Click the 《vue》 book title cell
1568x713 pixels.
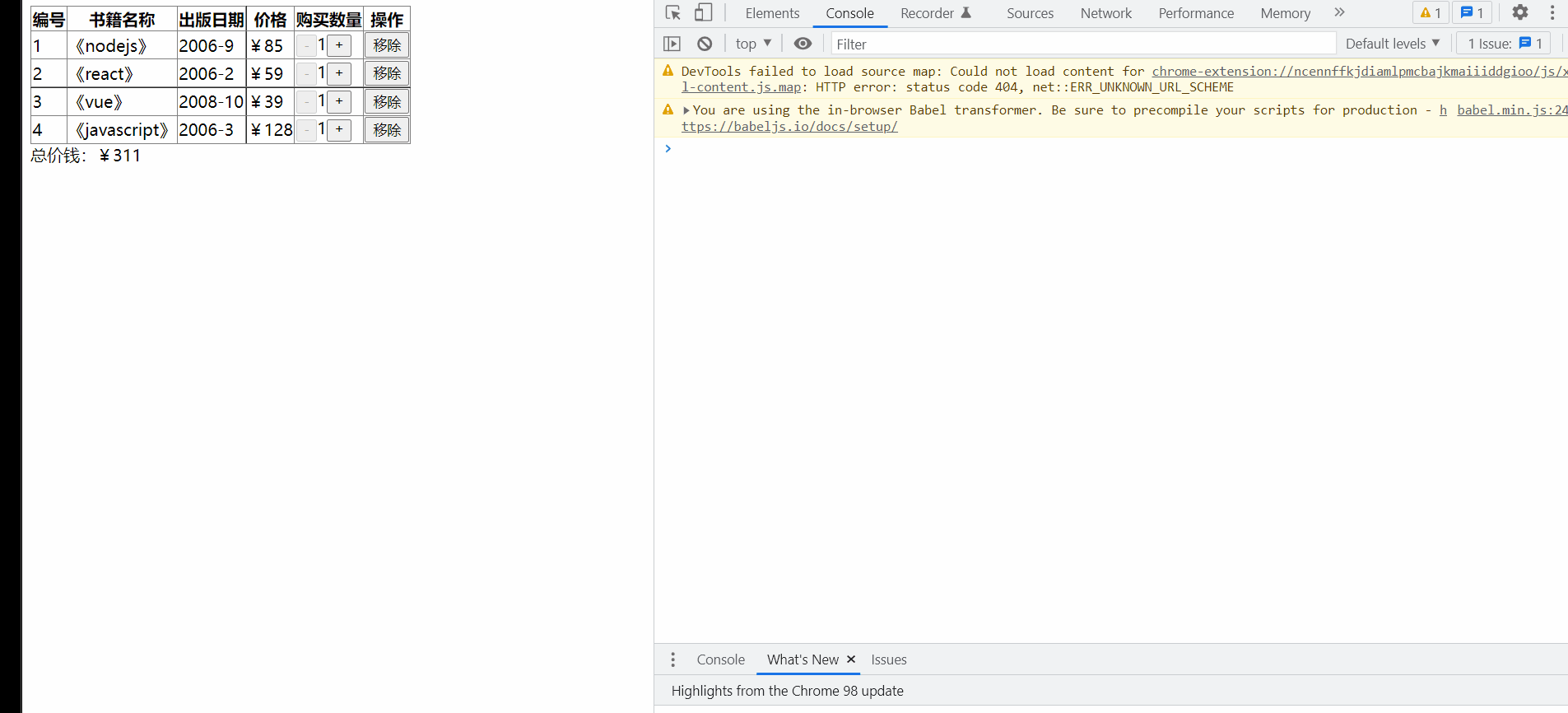[x=122, y=102]
